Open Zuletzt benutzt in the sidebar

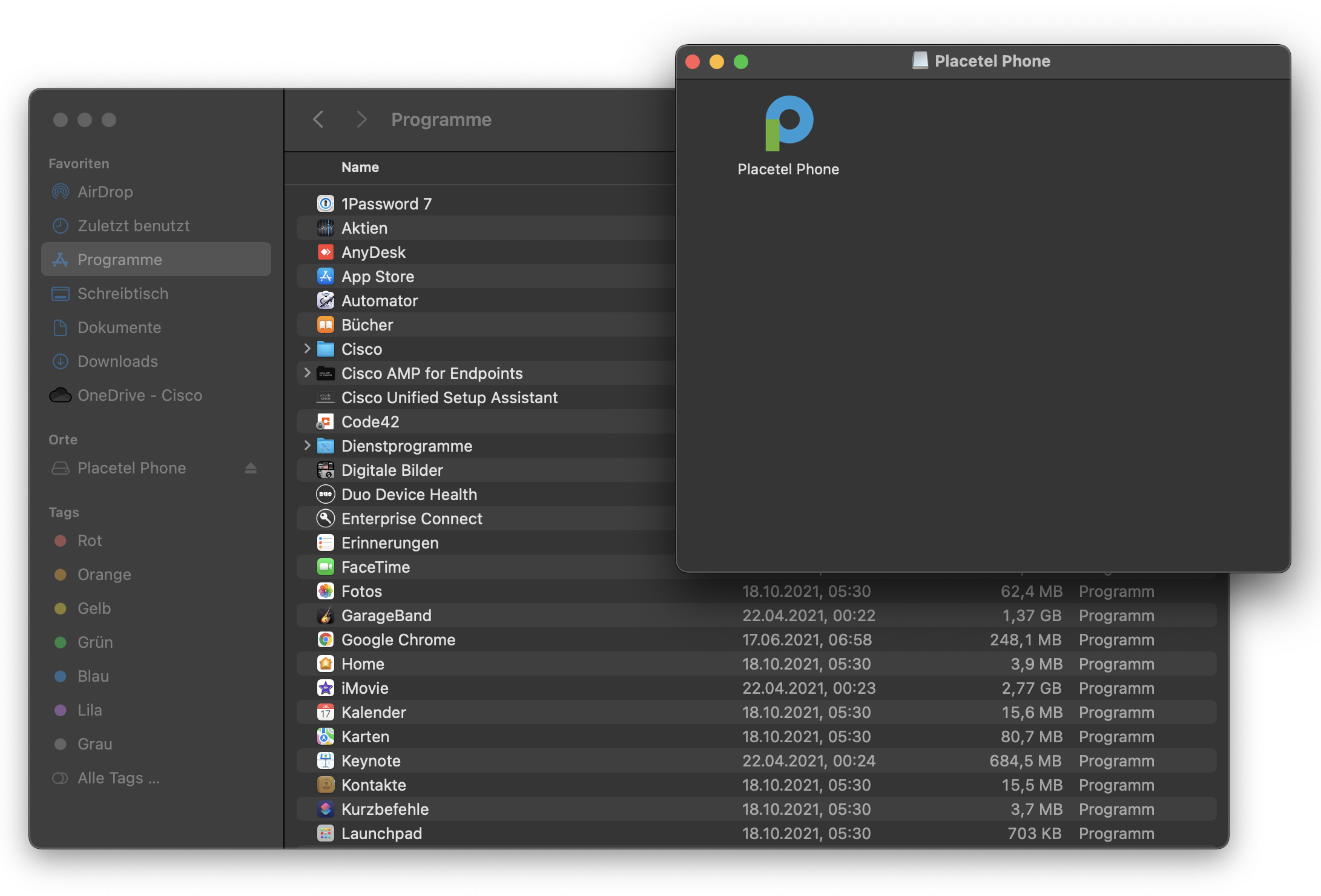coord(156,226)
